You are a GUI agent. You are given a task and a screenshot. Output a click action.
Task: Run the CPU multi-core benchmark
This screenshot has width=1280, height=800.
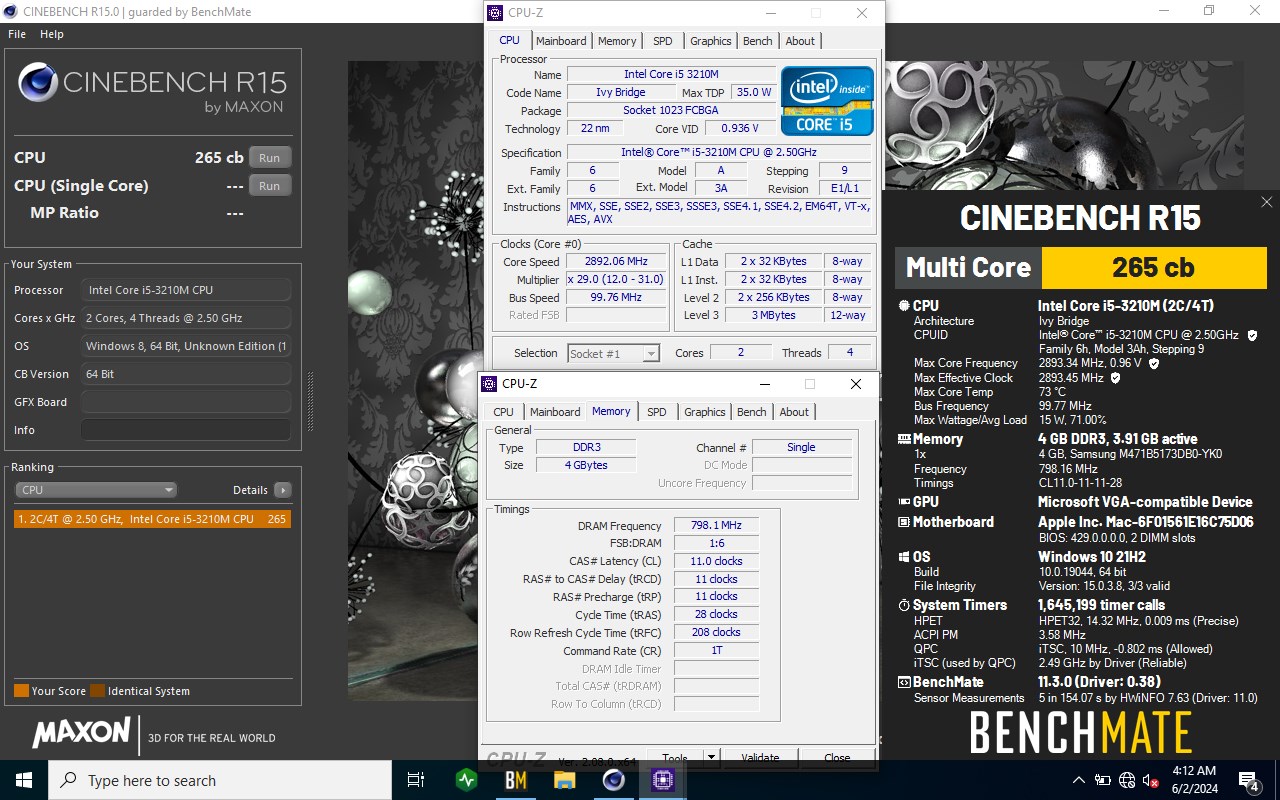pyautogui.click(x=270, y=158)
